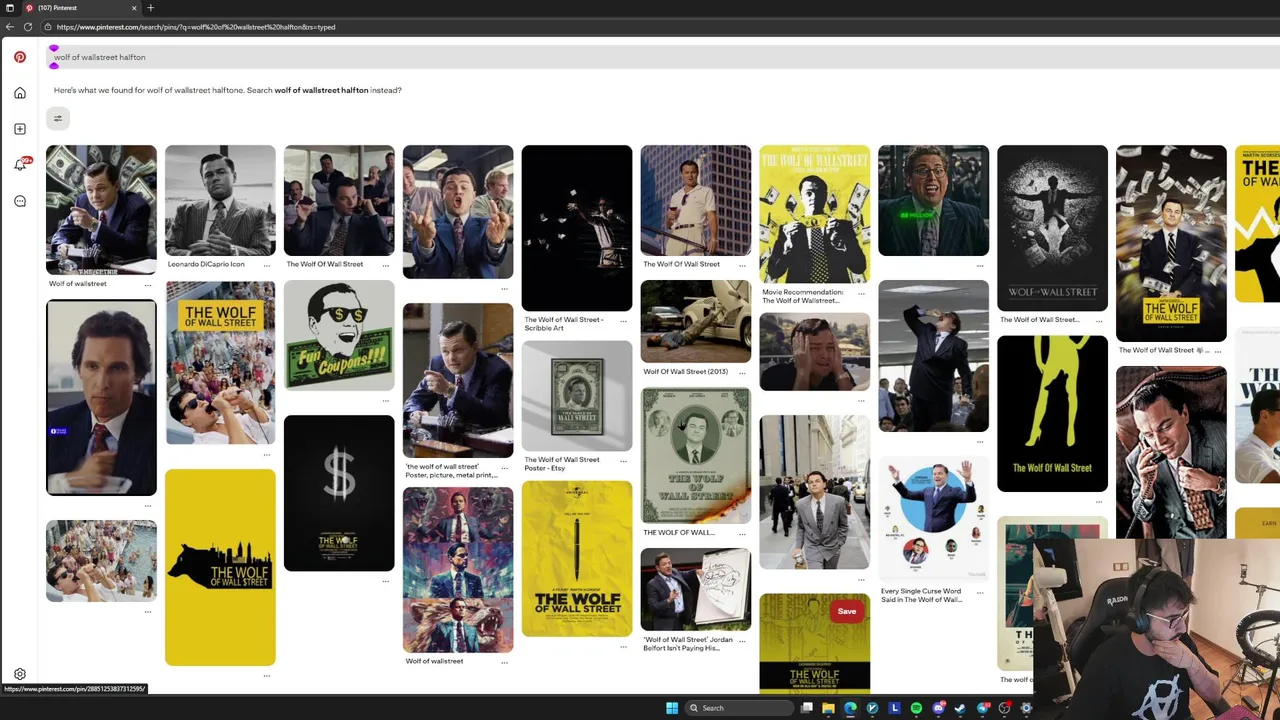The image size is (1280, 720).
Task: Go back with the browser back arrow
Action: [x=10, y=27]
